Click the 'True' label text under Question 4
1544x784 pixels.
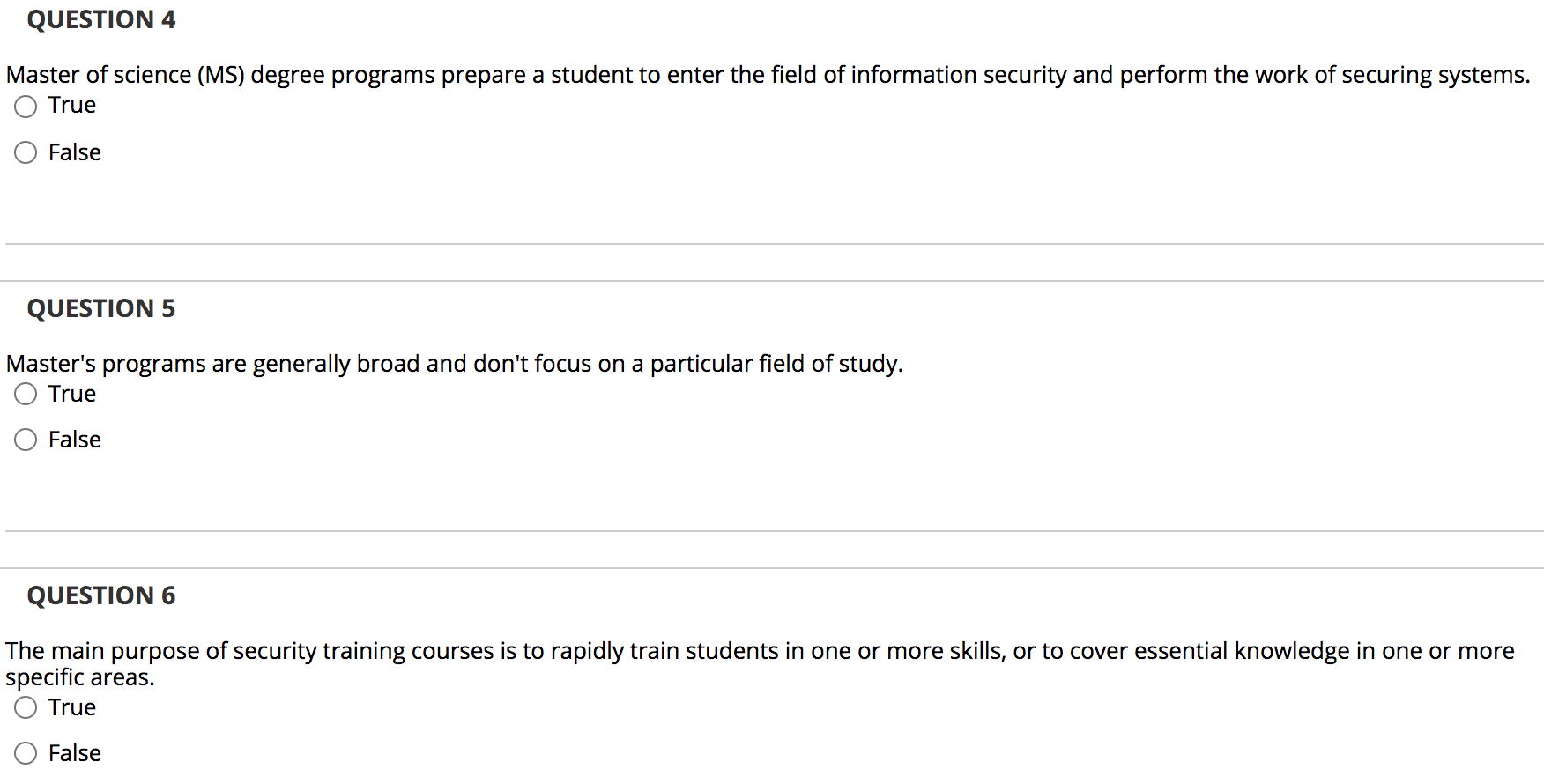pos(72,105)
